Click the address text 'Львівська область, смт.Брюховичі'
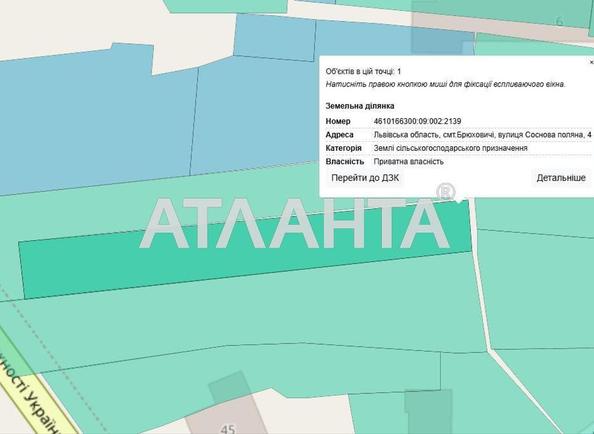The width and height of the screenshot is (594, 434). click(434, 135)
